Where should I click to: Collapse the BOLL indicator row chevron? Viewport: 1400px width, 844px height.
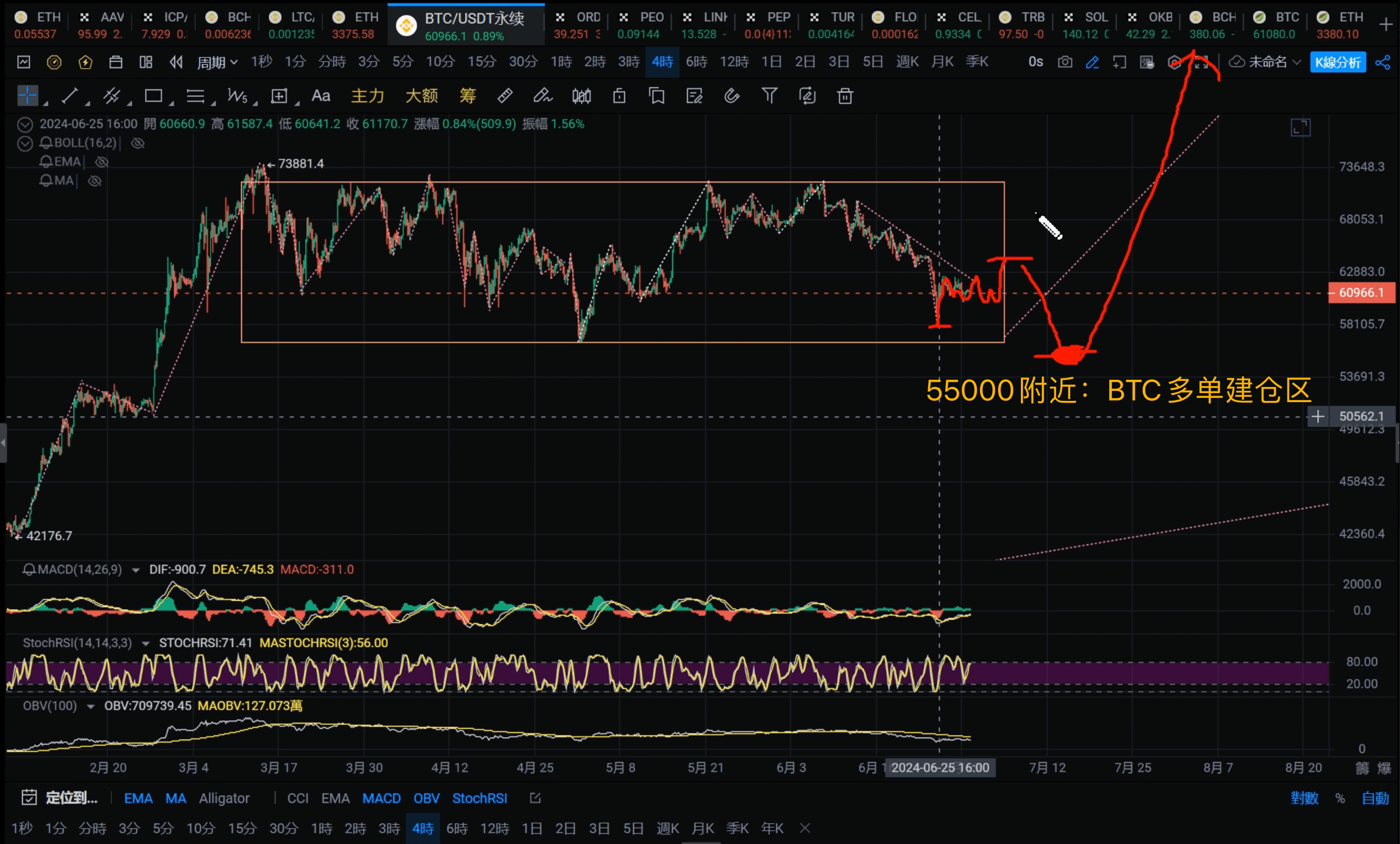pos(25,143)
